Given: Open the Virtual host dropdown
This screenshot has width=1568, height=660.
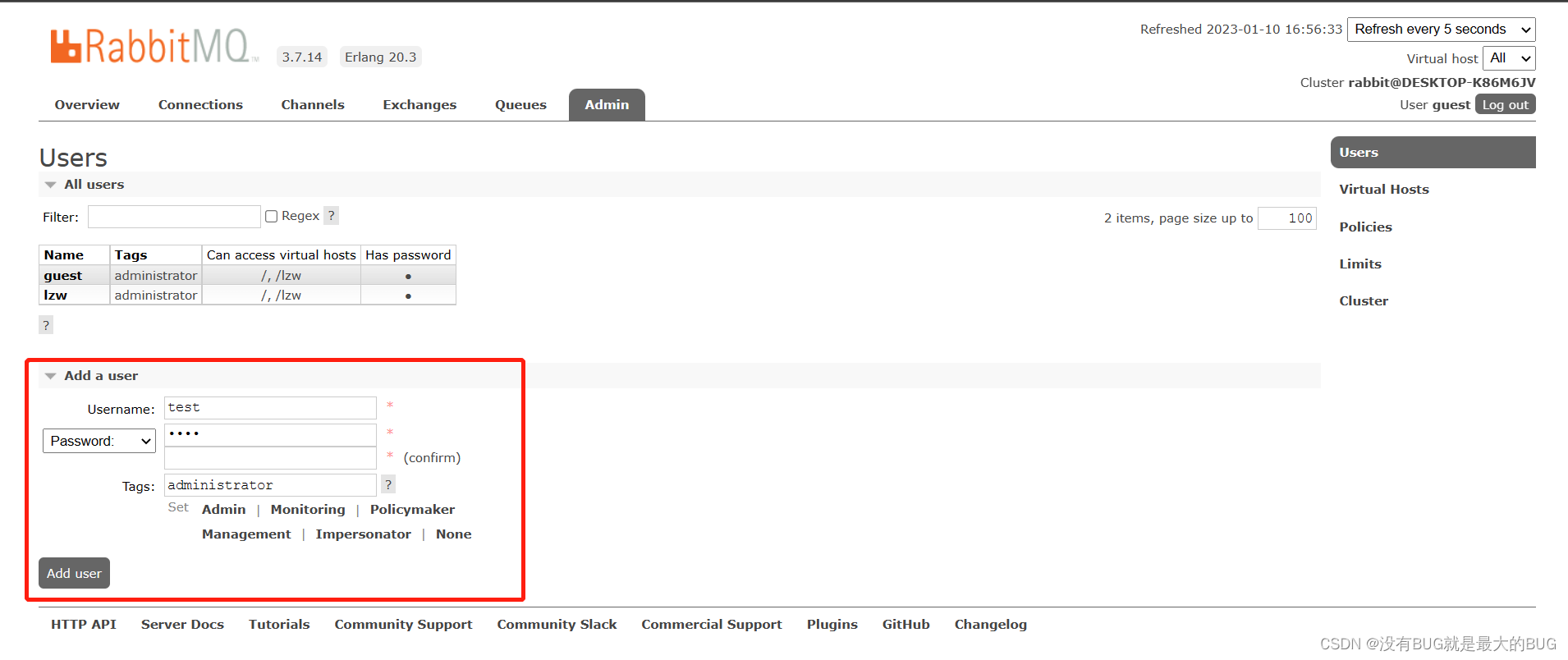Looking at the screenshot, I should click(x=1509, y=58).
